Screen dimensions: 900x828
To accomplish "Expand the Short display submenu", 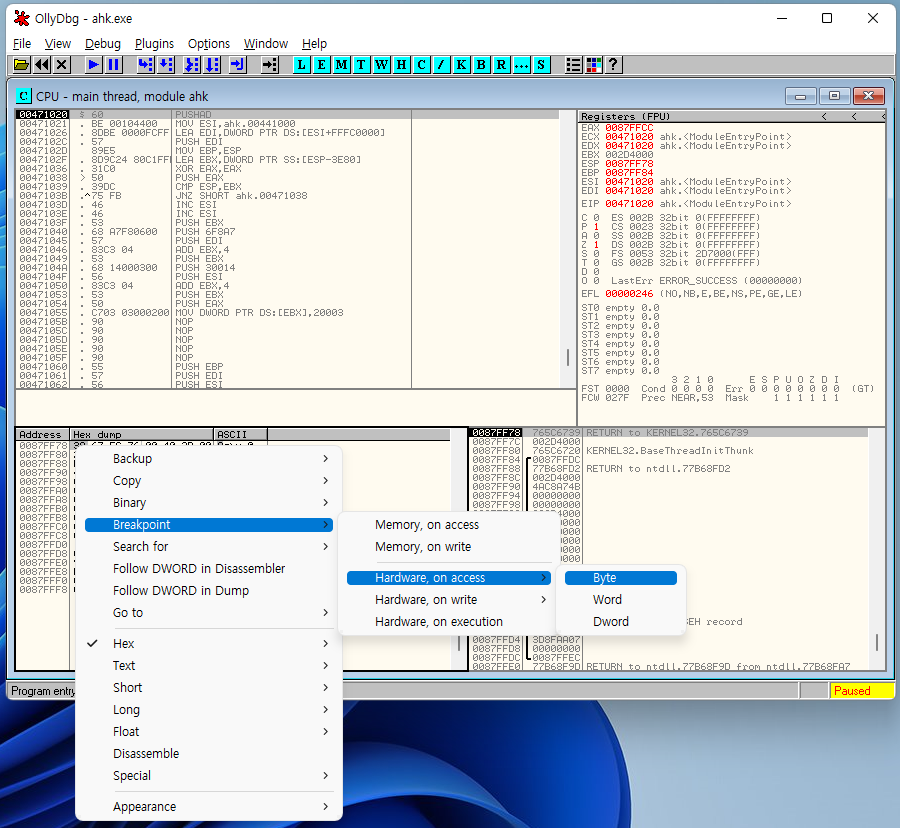I will [x=209, y=688].
